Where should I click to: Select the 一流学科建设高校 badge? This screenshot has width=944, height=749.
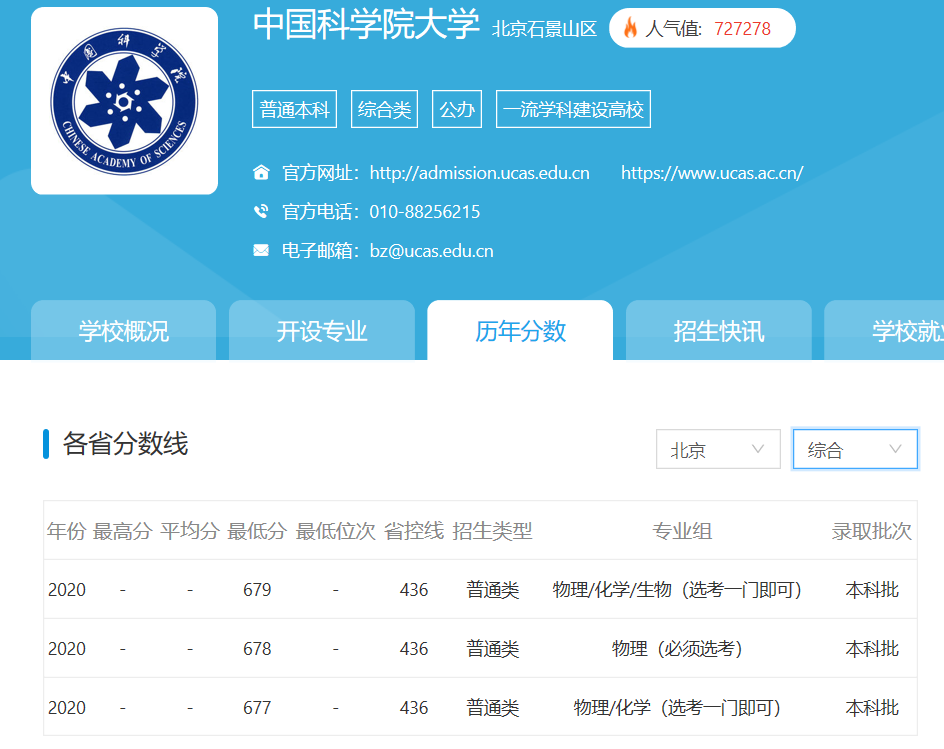point(572,108)
